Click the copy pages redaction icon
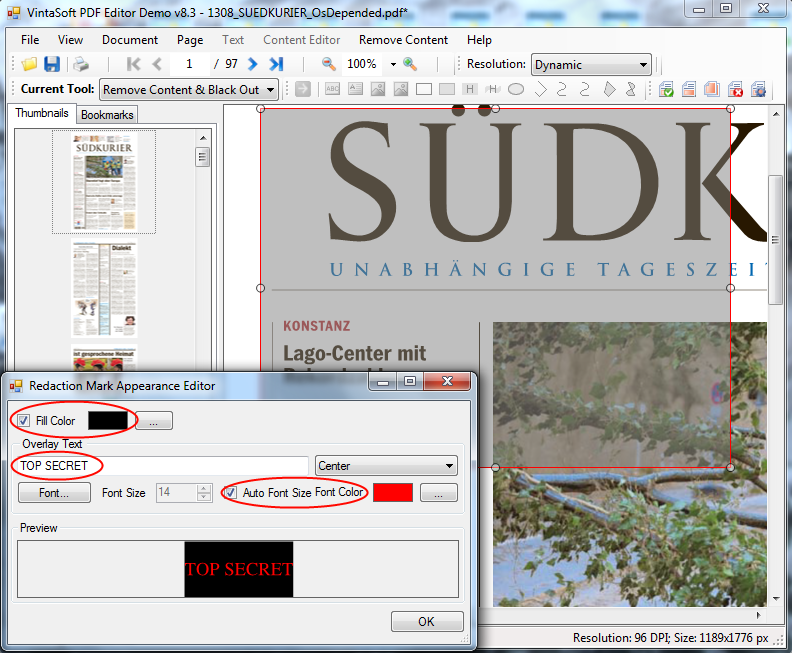The image size is (792, 653). [712, 89]
